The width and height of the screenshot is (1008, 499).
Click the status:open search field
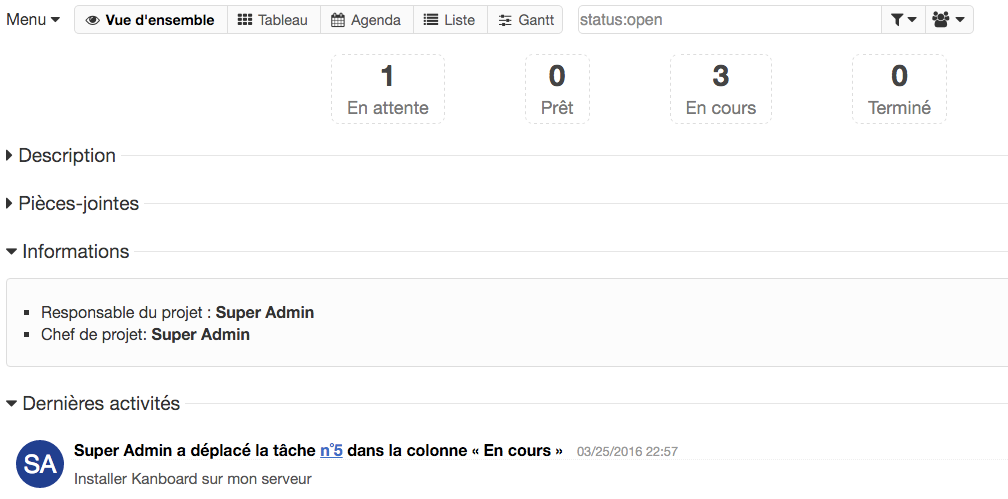[728, 20]
